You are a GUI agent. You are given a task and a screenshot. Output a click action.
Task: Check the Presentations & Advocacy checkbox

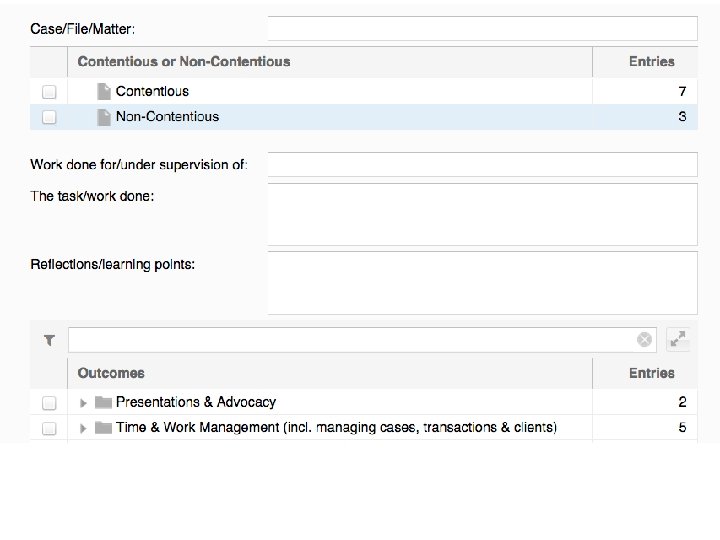pos(49,402)
